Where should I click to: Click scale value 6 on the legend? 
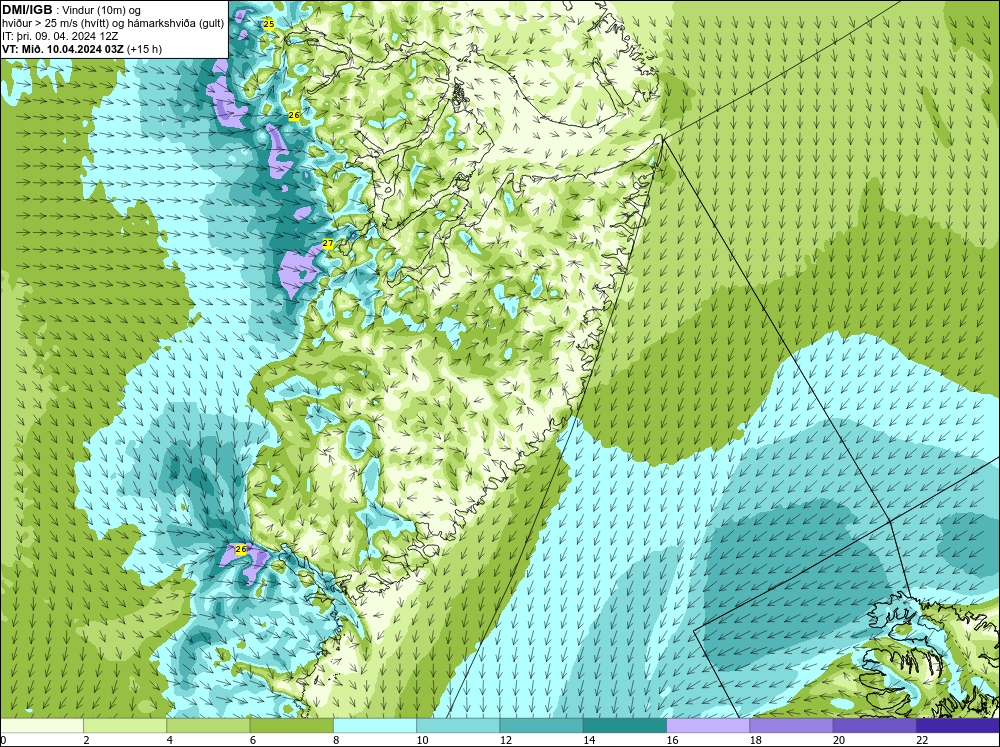tap(253, 740)
